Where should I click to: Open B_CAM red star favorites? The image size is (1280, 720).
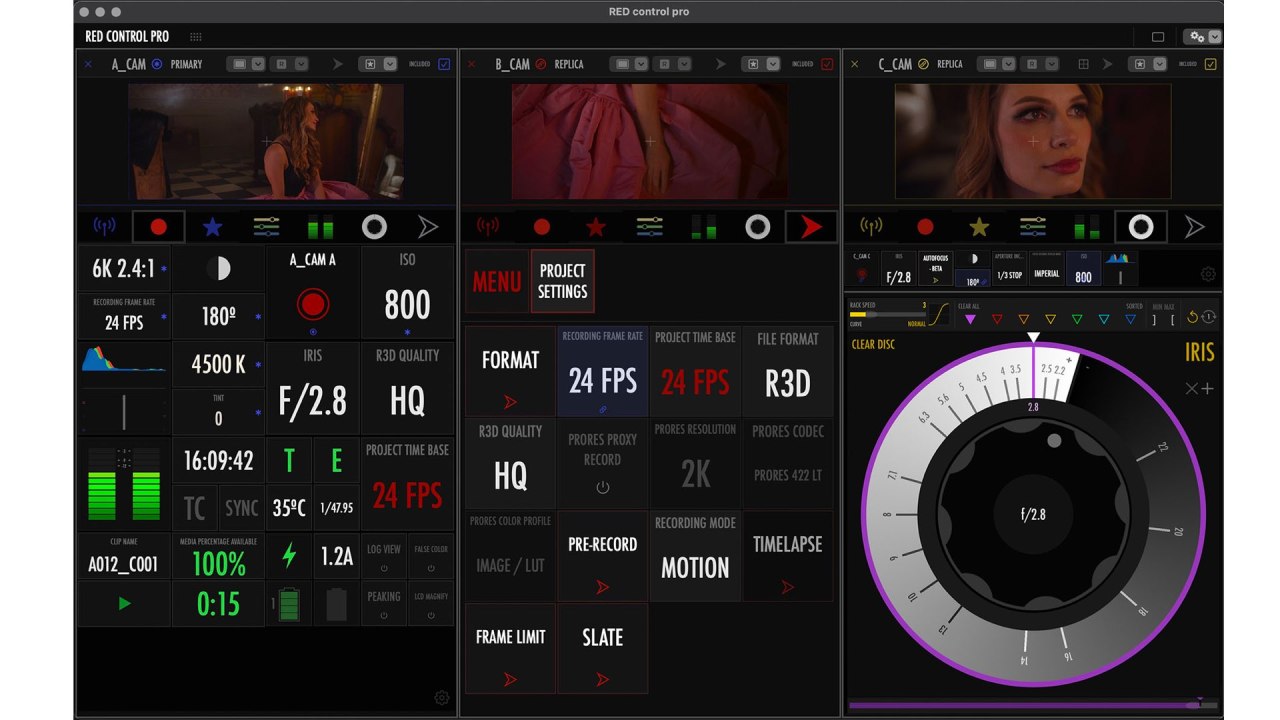point(596,227)
